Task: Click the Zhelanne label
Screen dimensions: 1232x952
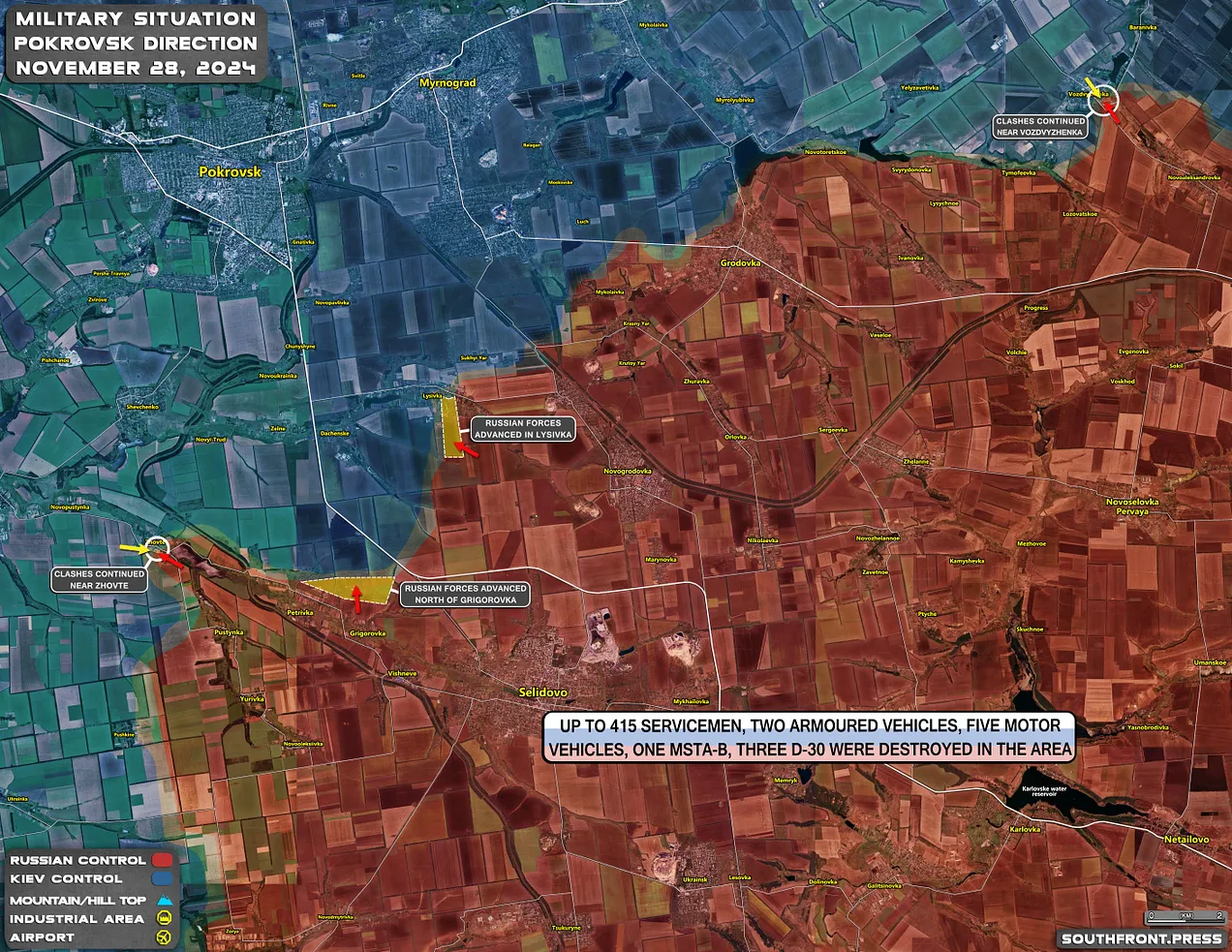Action: tap(916, 462)
